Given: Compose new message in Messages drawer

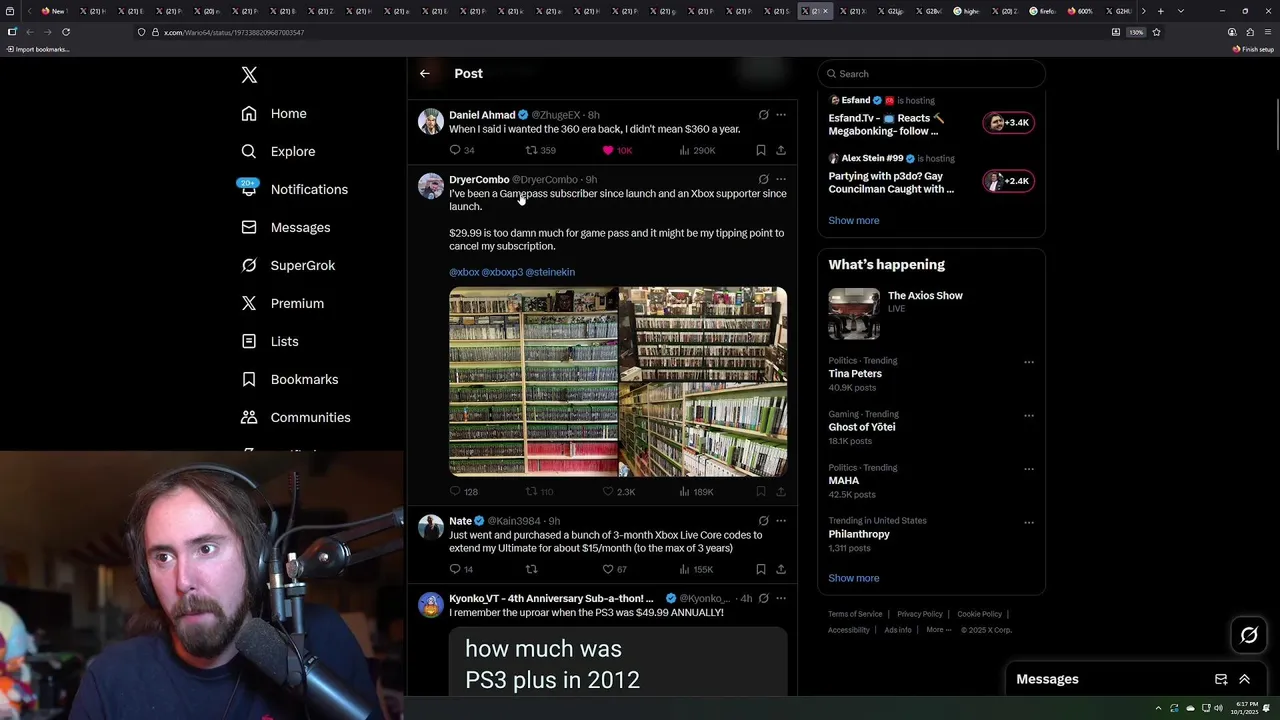Looking at the screenshot, I should click(1221, 679).
